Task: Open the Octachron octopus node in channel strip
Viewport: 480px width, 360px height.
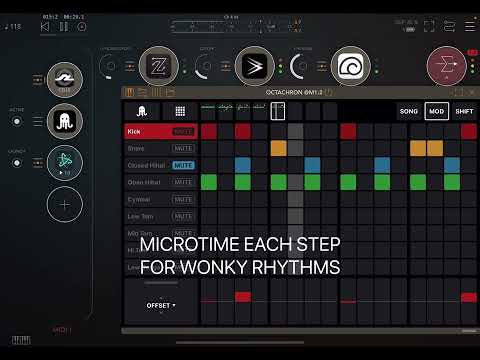Action: coord(65,121)
